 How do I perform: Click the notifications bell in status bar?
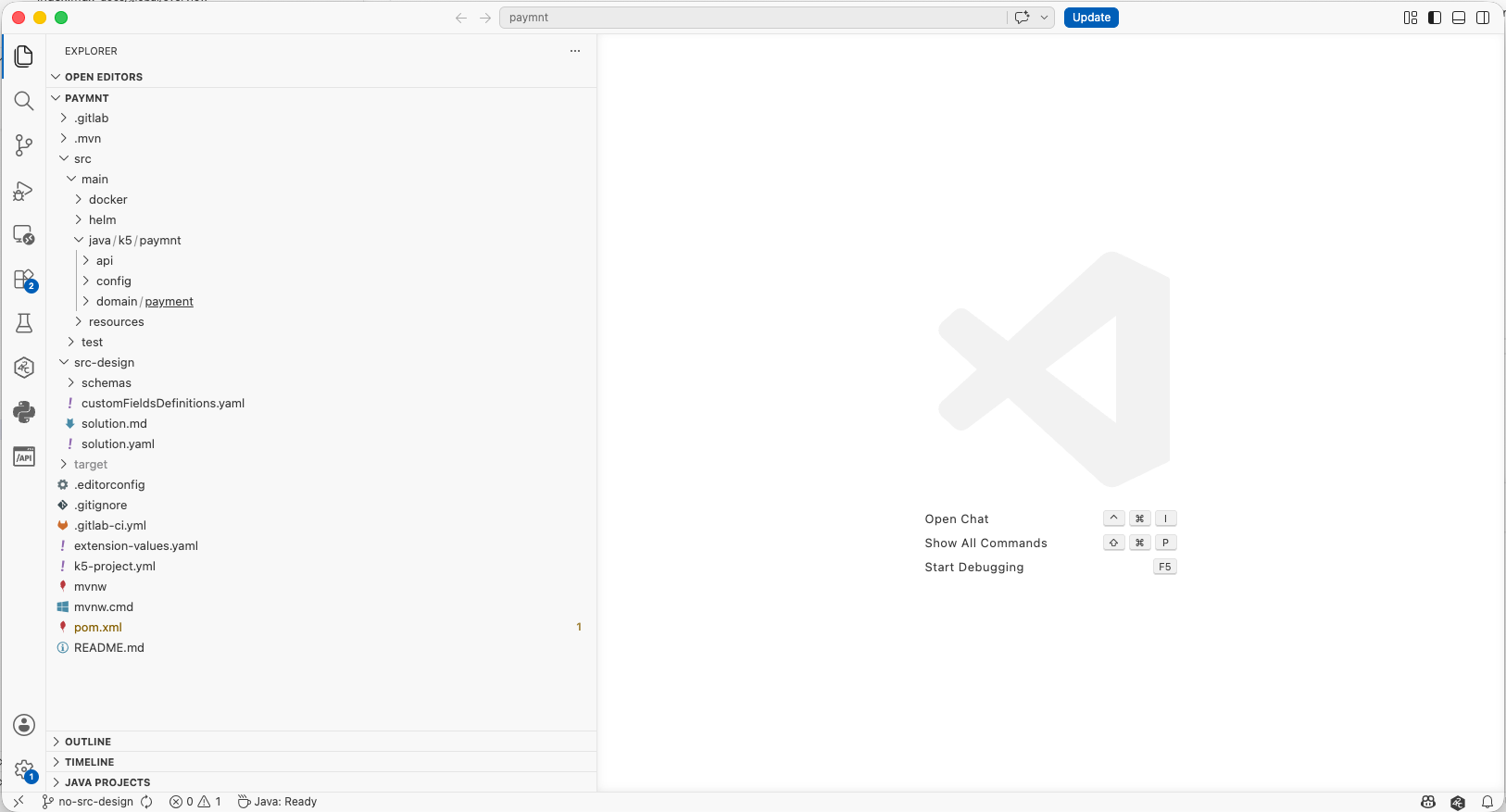1487,802
